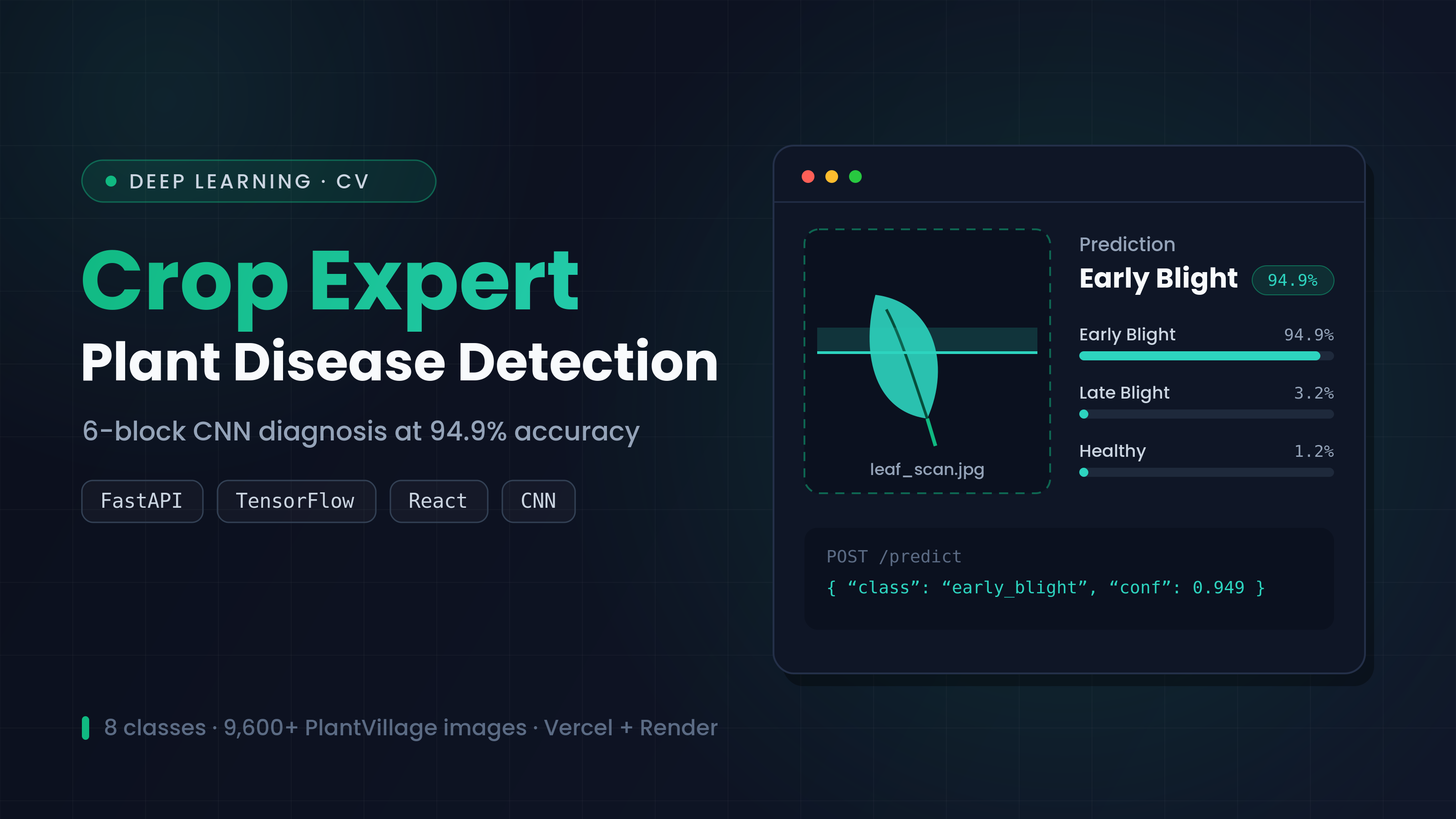
Task: Click the Prediction label
Action: point(1127,244)
